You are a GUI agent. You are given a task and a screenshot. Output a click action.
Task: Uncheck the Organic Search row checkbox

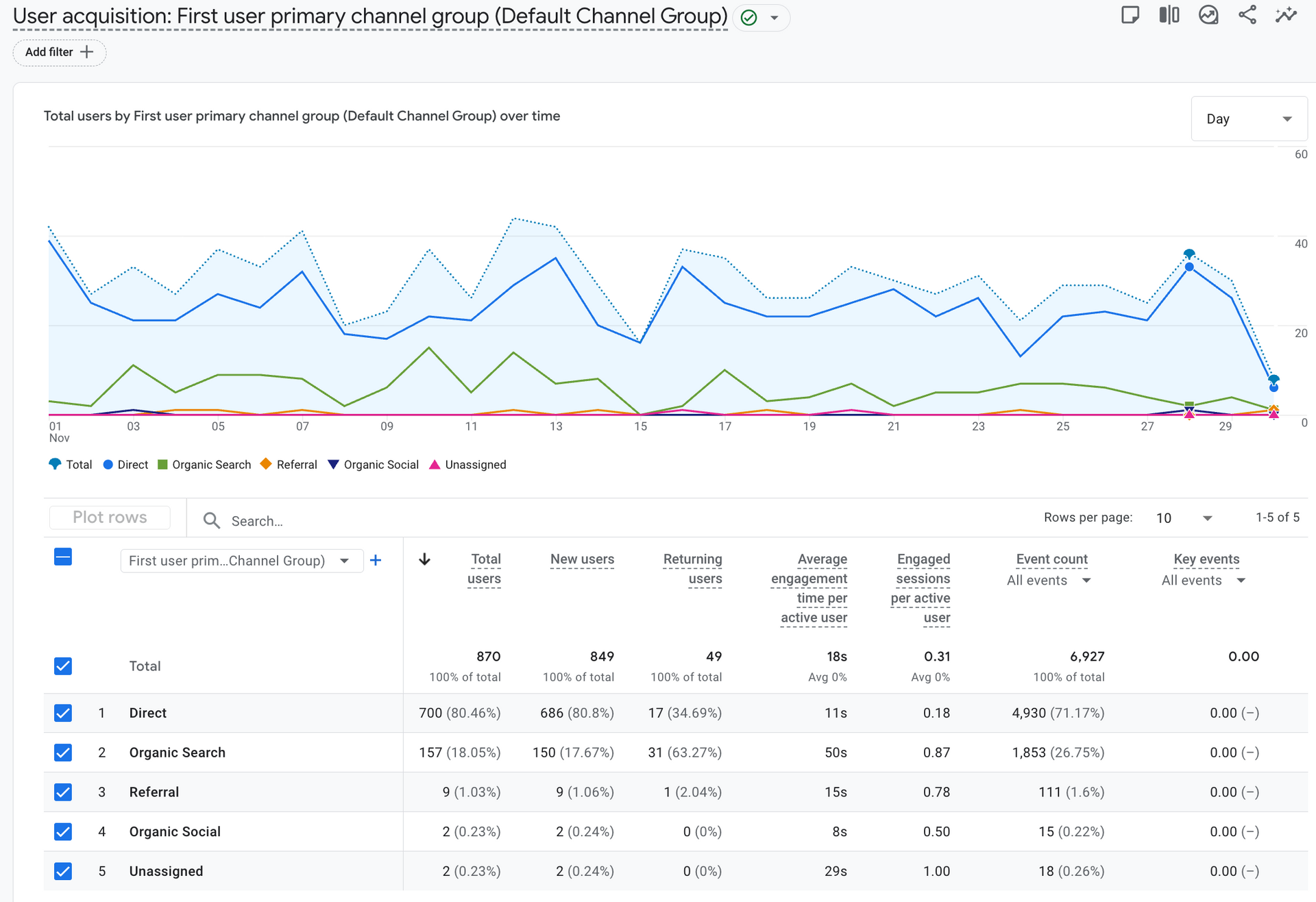pos(63,753)
